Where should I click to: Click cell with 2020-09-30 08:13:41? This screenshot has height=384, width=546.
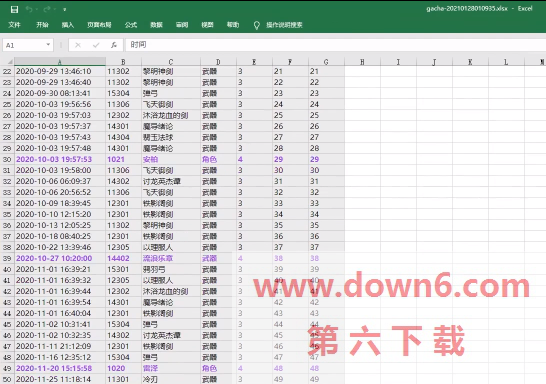pos(60,93)
